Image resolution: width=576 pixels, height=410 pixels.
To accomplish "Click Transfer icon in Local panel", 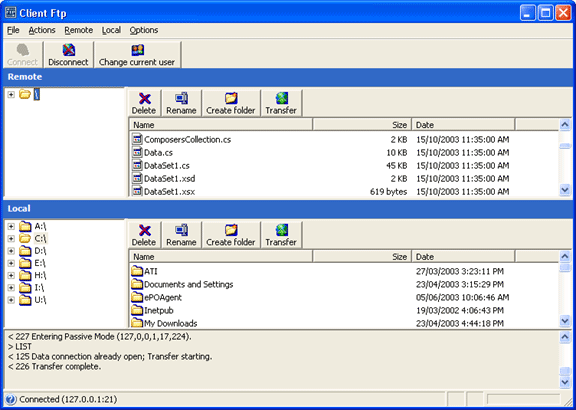I will coord(281,230).
